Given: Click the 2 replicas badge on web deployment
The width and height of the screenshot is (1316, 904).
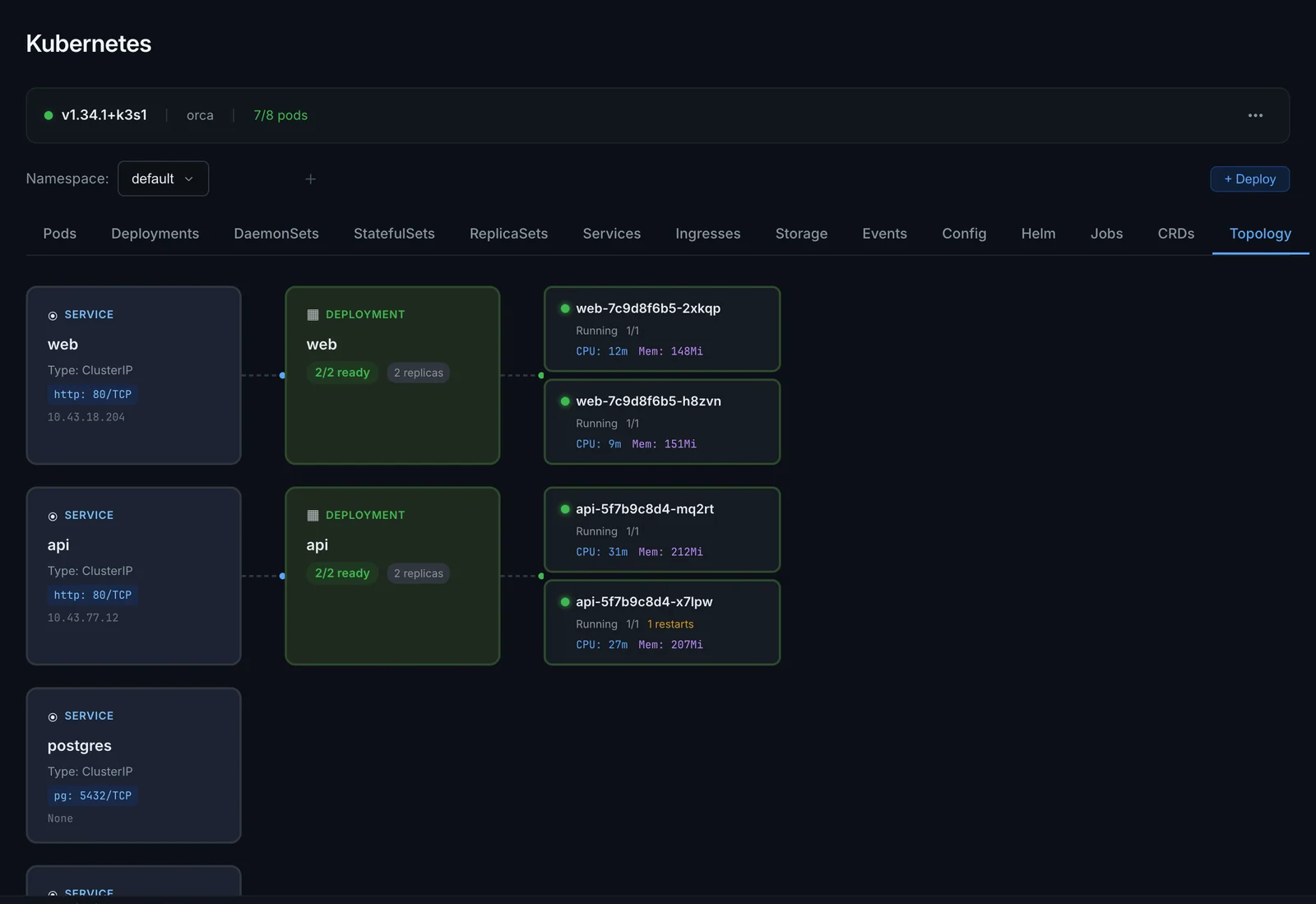Looking at the screenshot, I should [418, 373].
